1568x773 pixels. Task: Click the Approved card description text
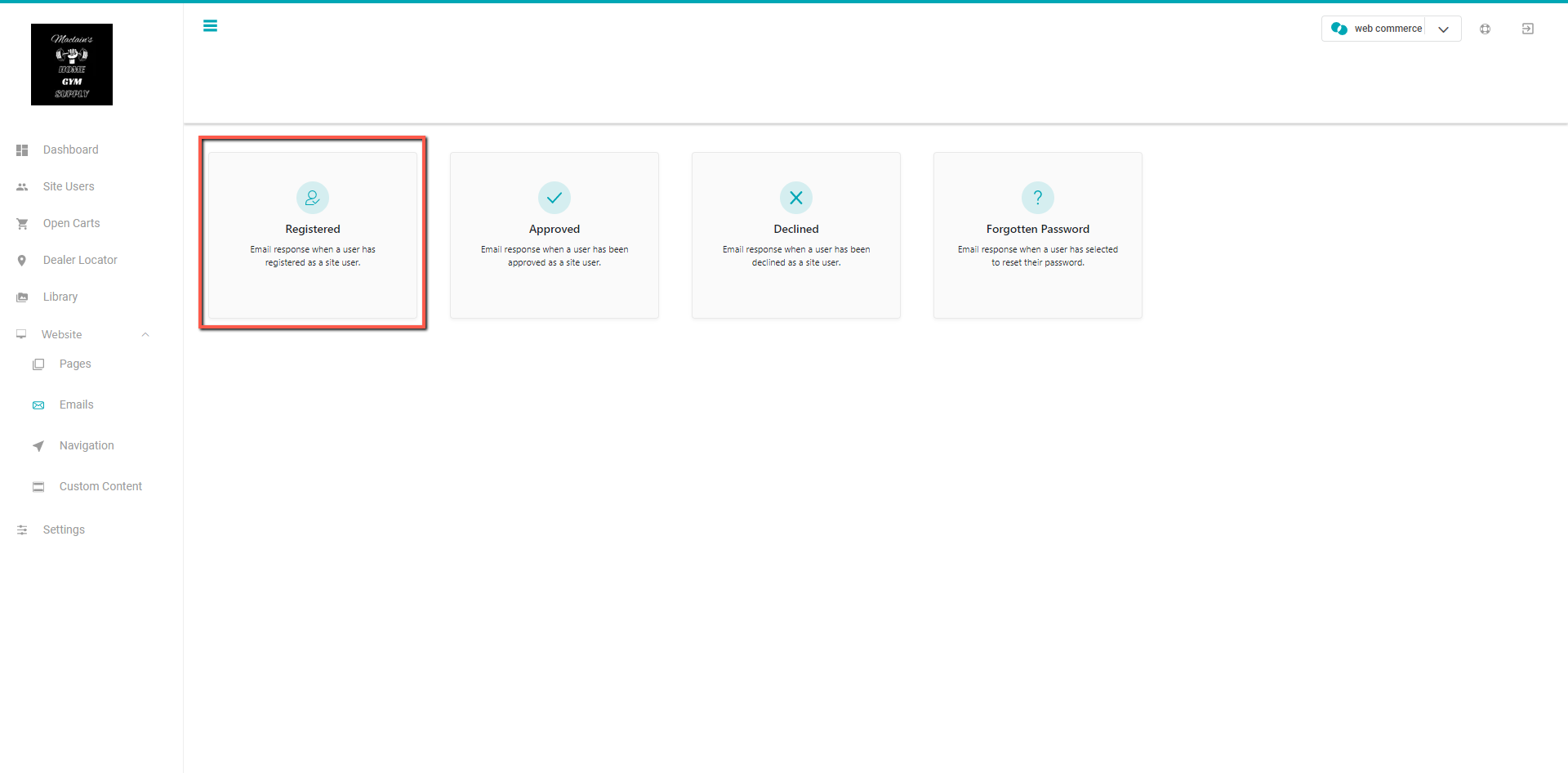coord(555,256)
